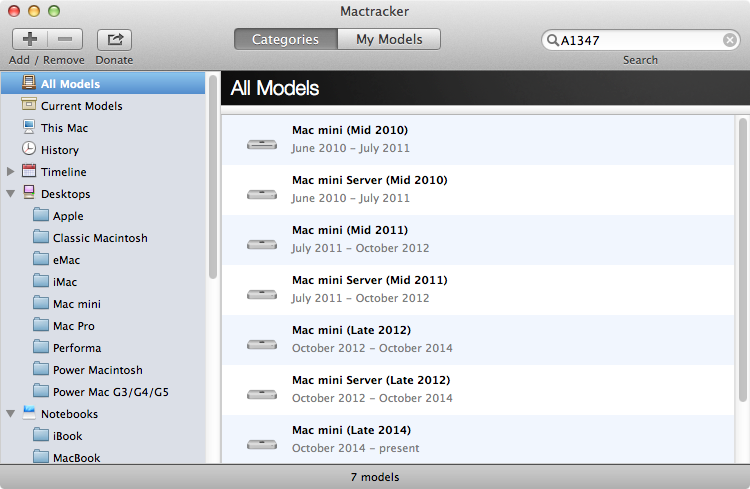Click the Mac mini (Mid 2011) thumbnail
The image size is (750, 489).
(x=262, y=244)
